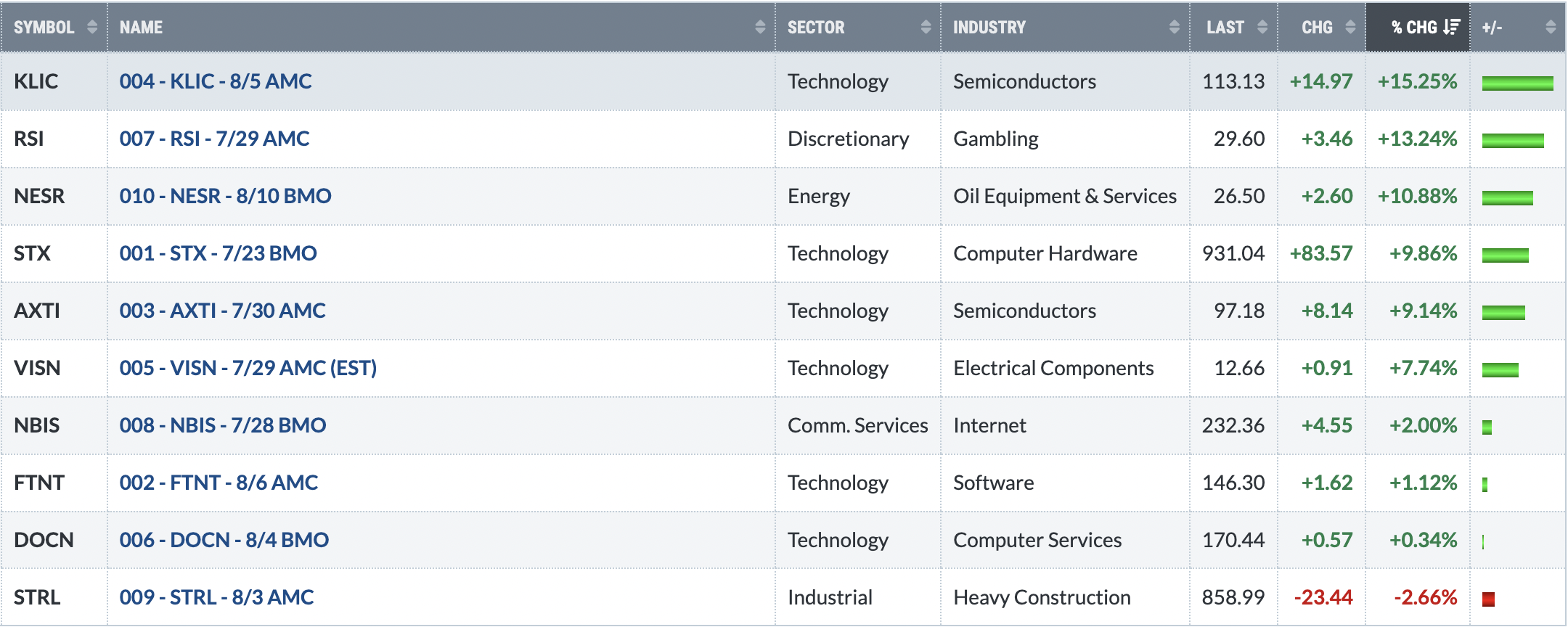Open the 007 - RSI - 7/29 AMC link

214,139
